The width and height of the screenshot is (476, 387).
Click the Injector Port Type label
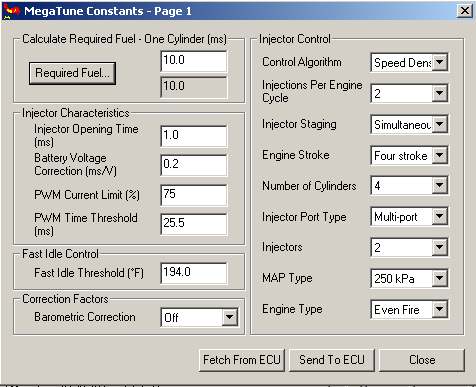pos(304,217)
